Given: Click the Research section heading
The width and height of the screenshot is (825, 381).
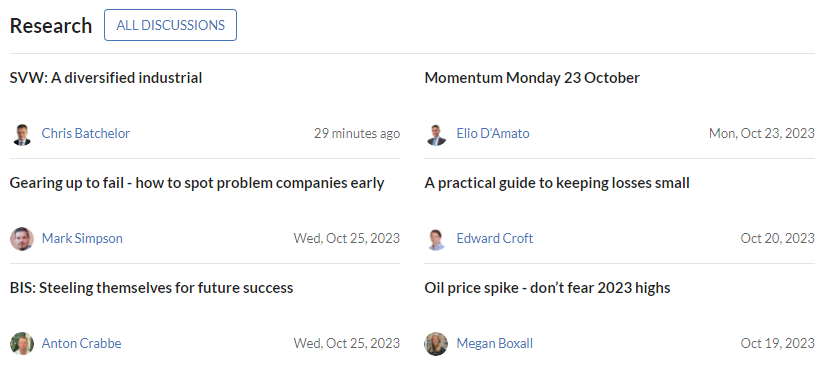Looking at the screenshot, I should [x=51, y=25].
